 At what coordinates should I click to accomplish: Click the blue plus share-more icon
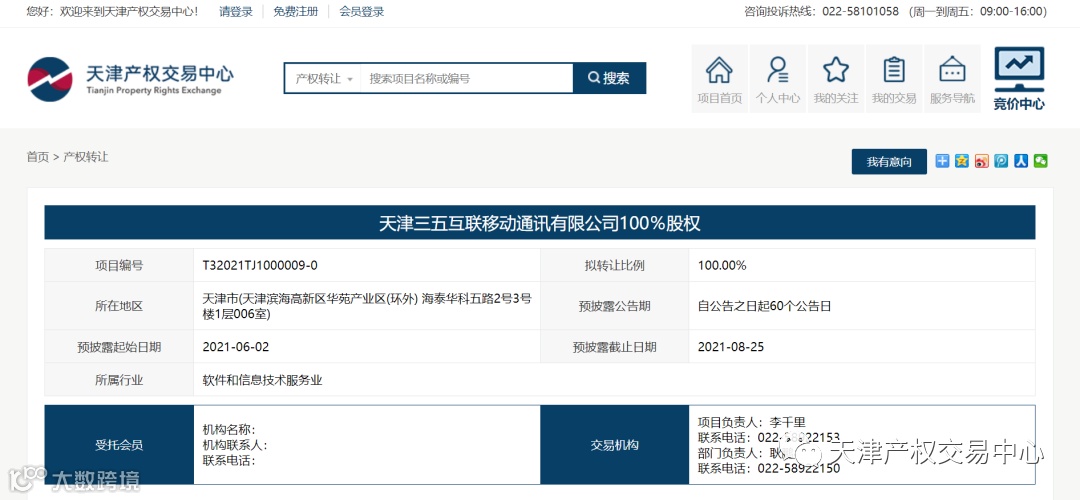click(942, 160)
